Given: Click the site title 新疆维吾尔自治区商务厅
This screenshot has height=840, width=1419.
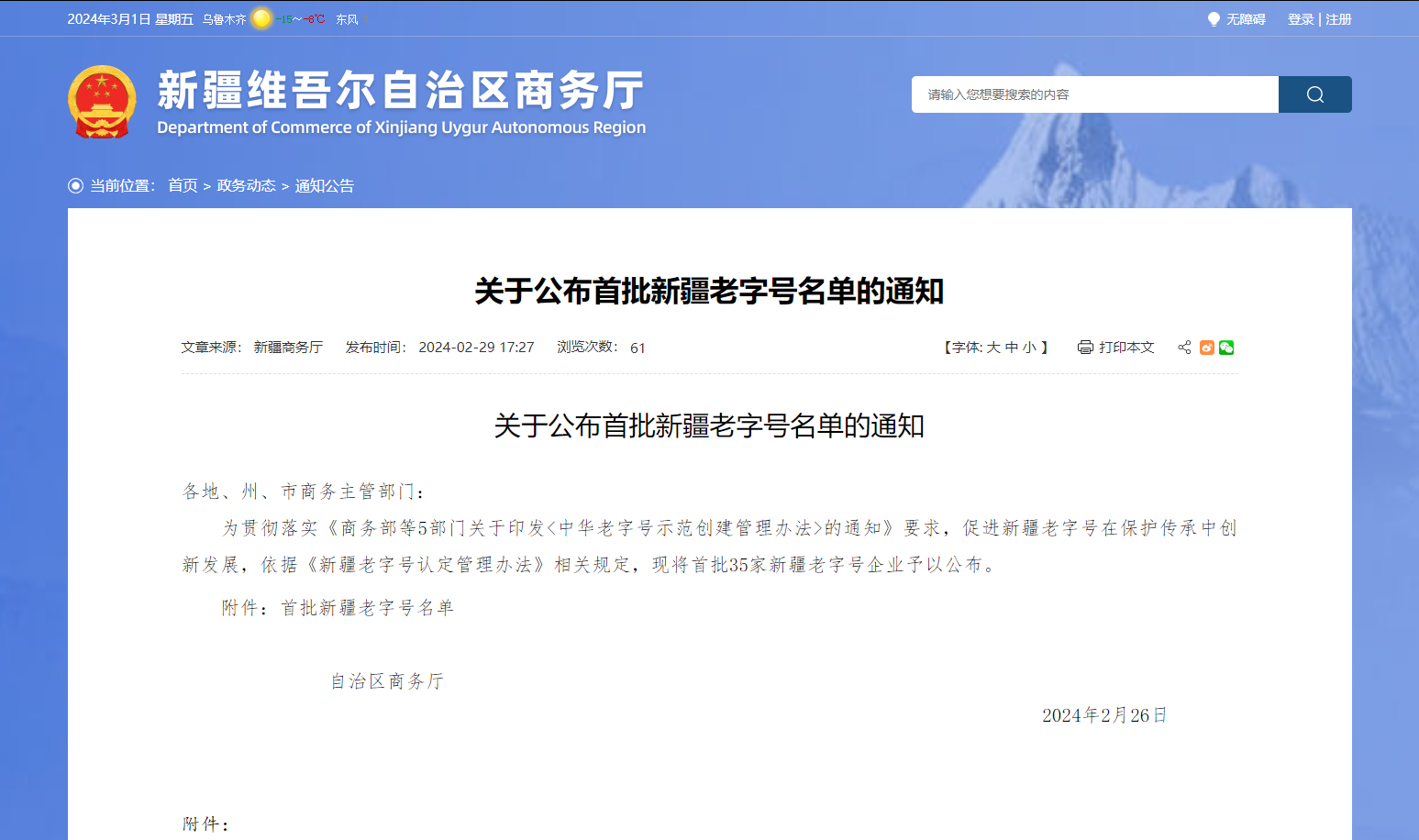Looking at the screenshot, I should pyautogui.click(x=401, y=90).
